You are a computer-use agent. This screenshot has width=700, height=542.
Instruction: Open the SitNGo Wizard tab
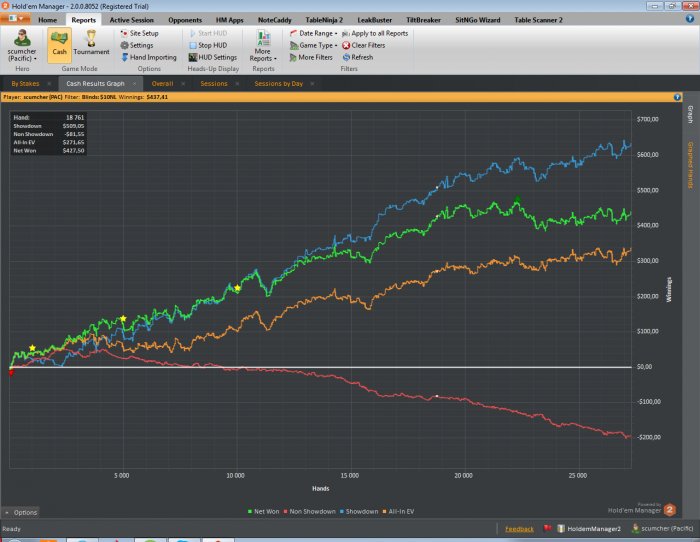477,20
